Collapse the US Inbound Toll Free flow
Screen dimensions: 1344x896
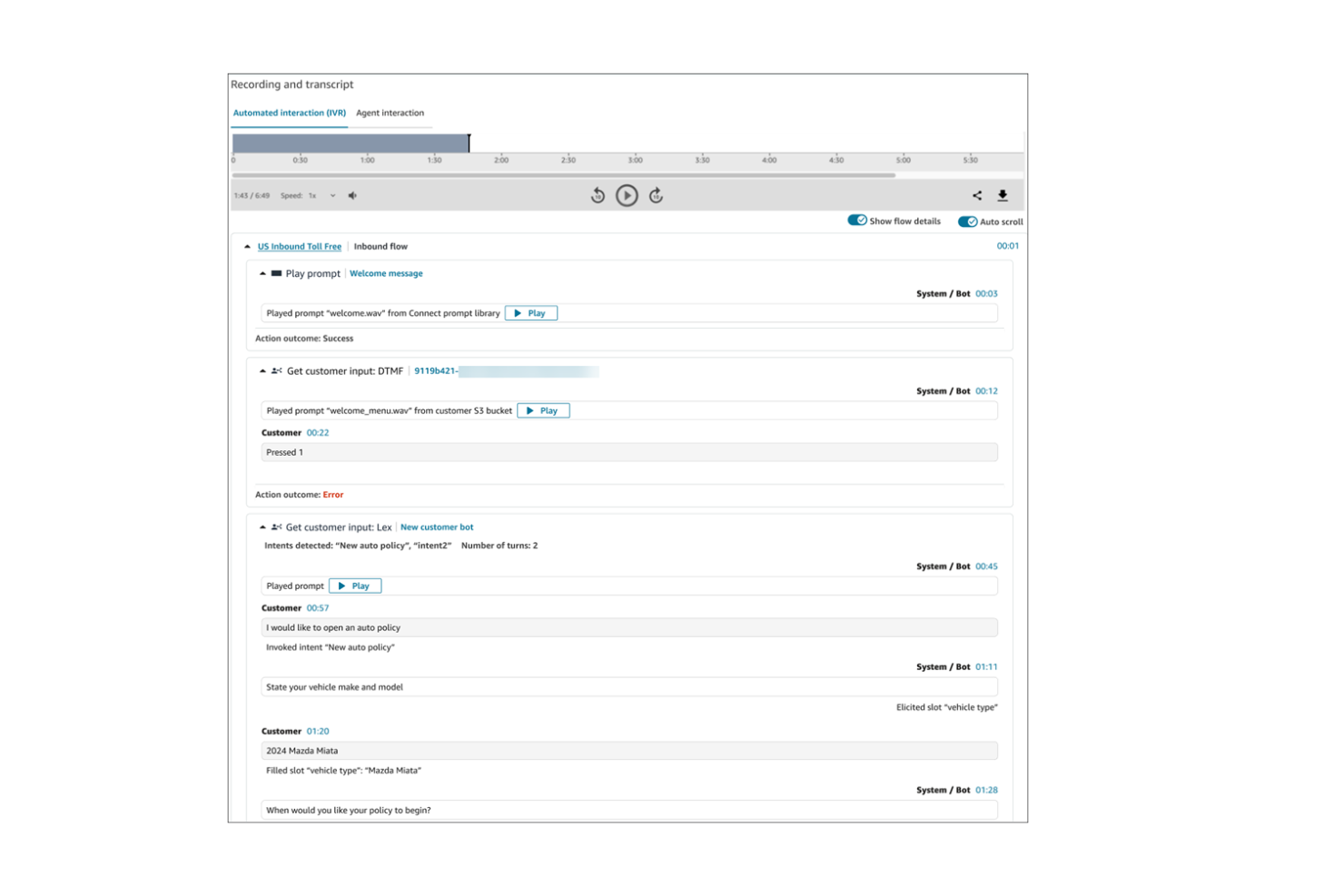pos(247,247)
